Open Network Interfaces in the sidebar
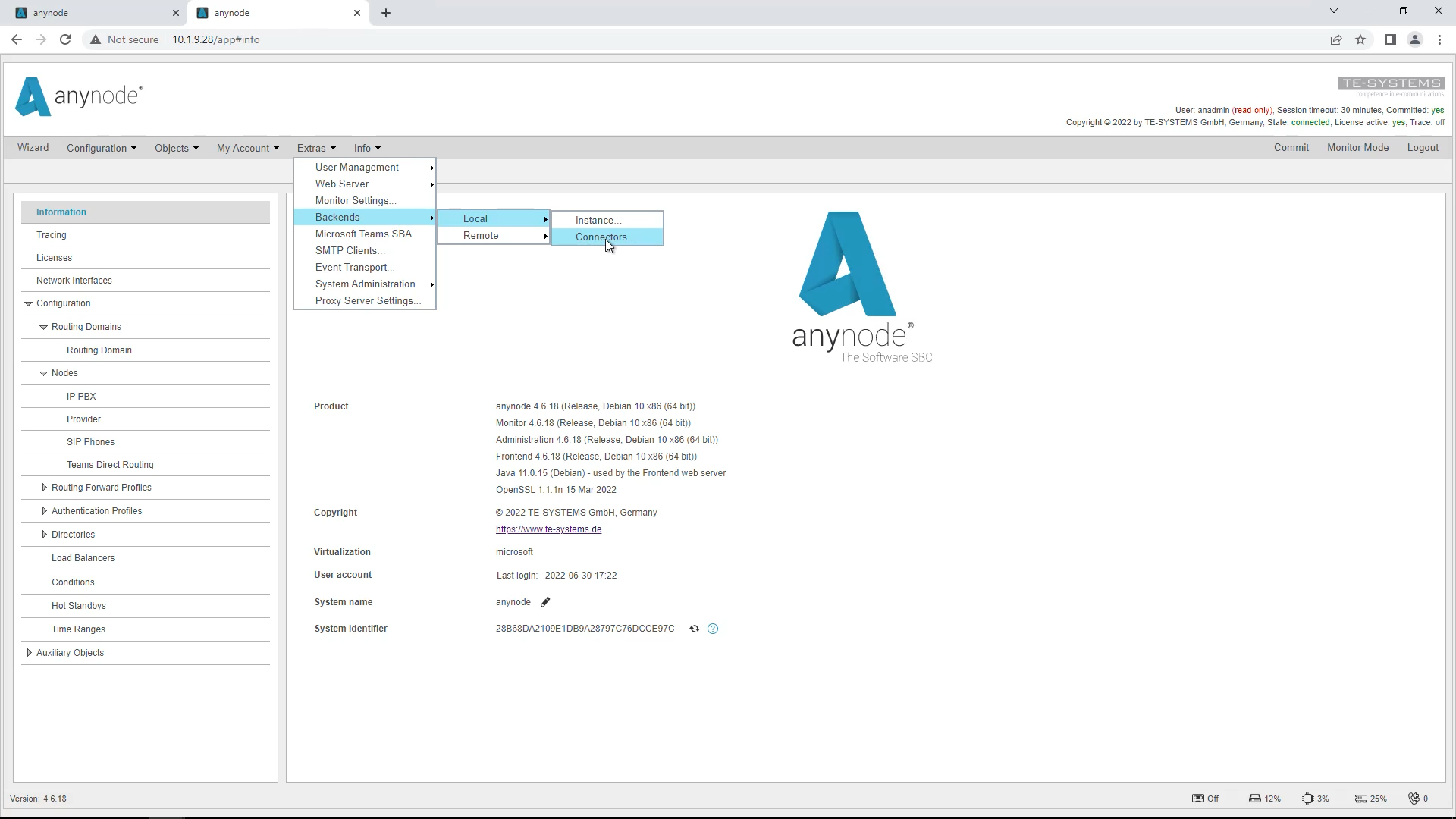This screenshot has height=819, width=1456. tap(146, 281)
